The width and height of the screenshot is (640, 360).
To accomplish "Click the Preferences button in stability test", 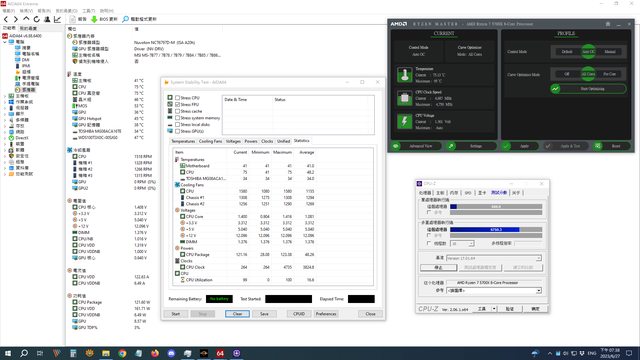I will [326, 314].
